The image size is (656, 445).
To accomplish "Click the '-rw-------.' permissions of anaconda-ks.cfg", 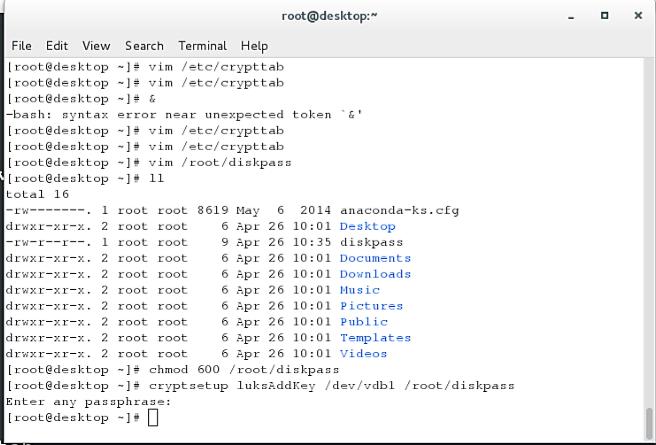I will [x=49, y=210].
